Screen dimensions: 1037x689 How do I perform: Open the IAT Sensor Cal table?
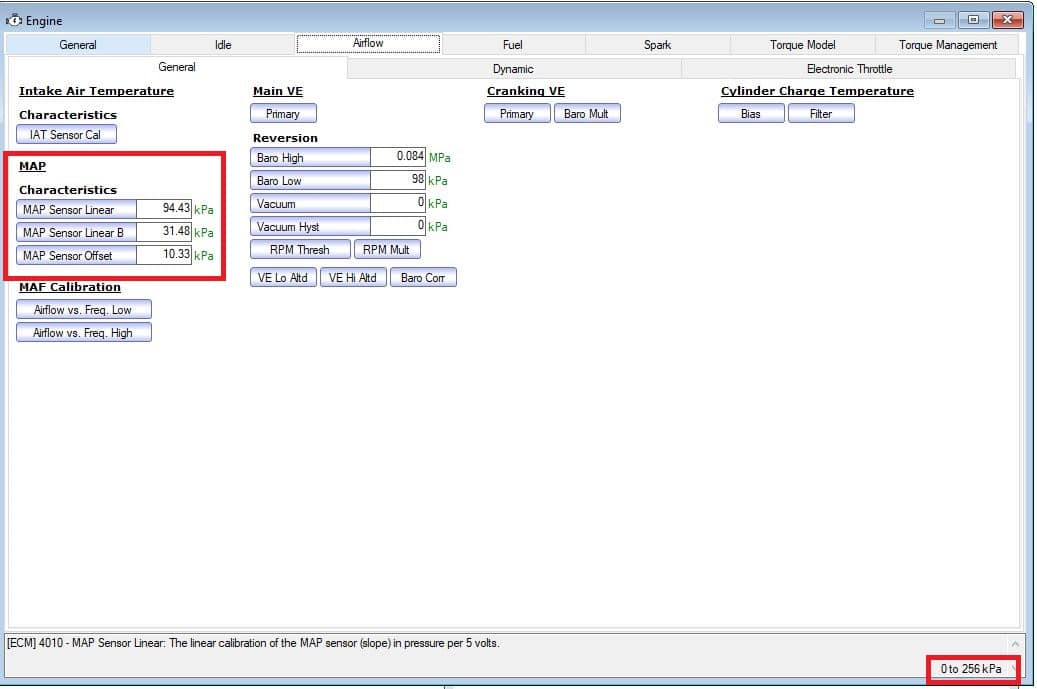66,135
